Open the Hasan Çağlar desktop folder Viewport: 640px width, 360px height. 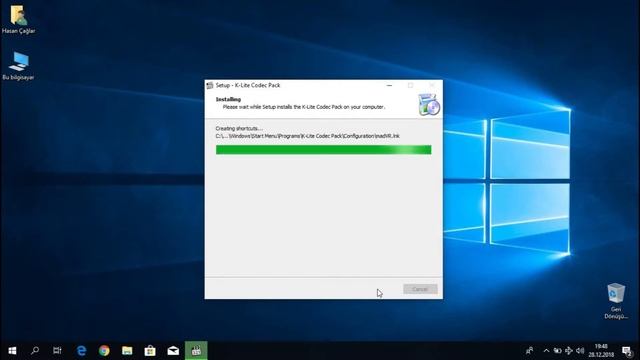pos(18,19)
